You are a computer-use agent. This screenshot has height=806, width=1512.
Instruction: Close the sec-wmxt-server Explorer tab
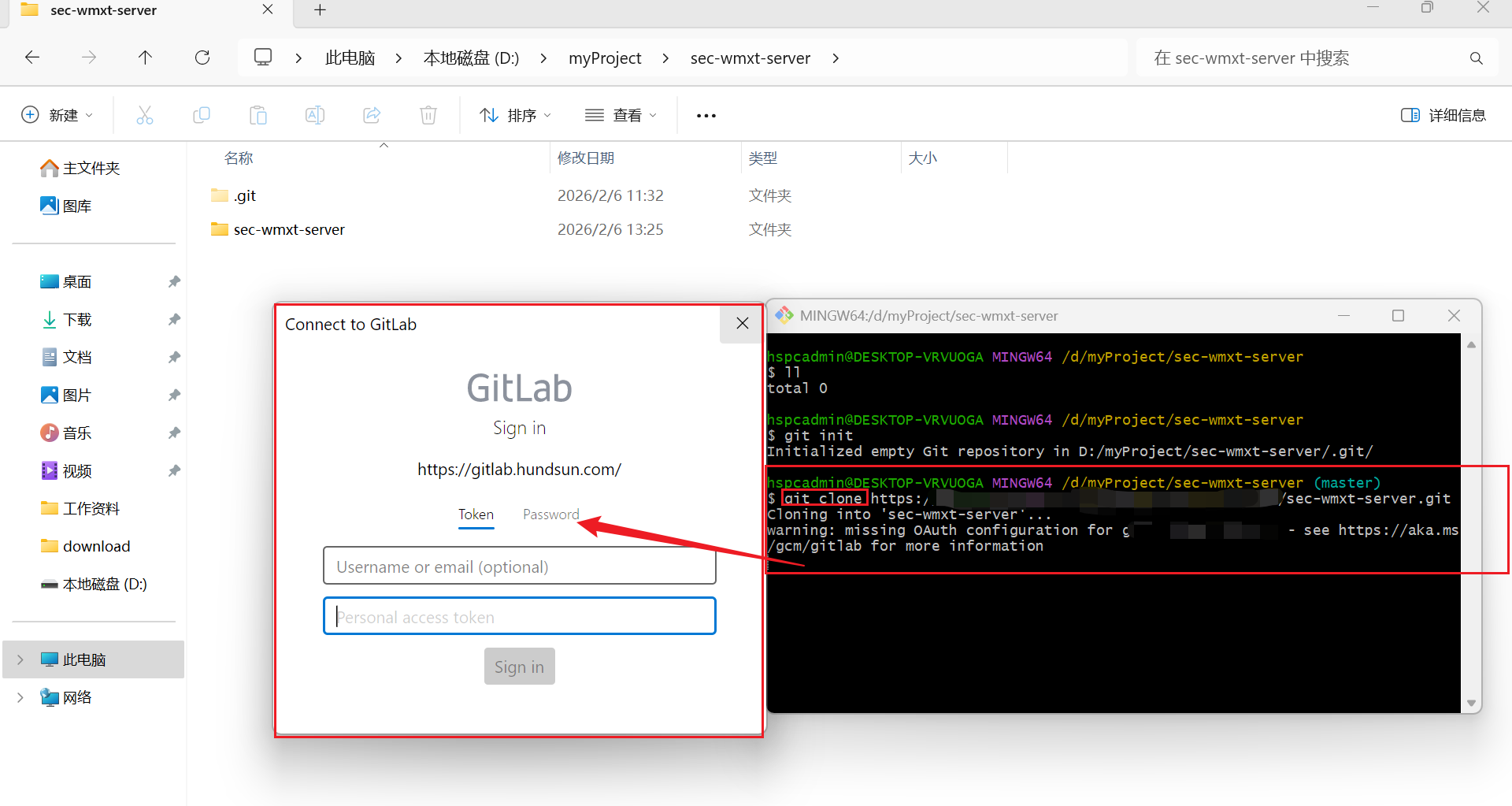268,9
